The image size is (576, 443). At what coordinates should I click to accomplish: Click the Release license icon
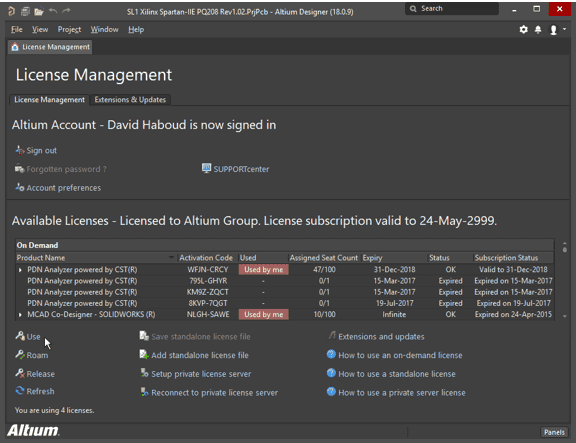point(20,373)
